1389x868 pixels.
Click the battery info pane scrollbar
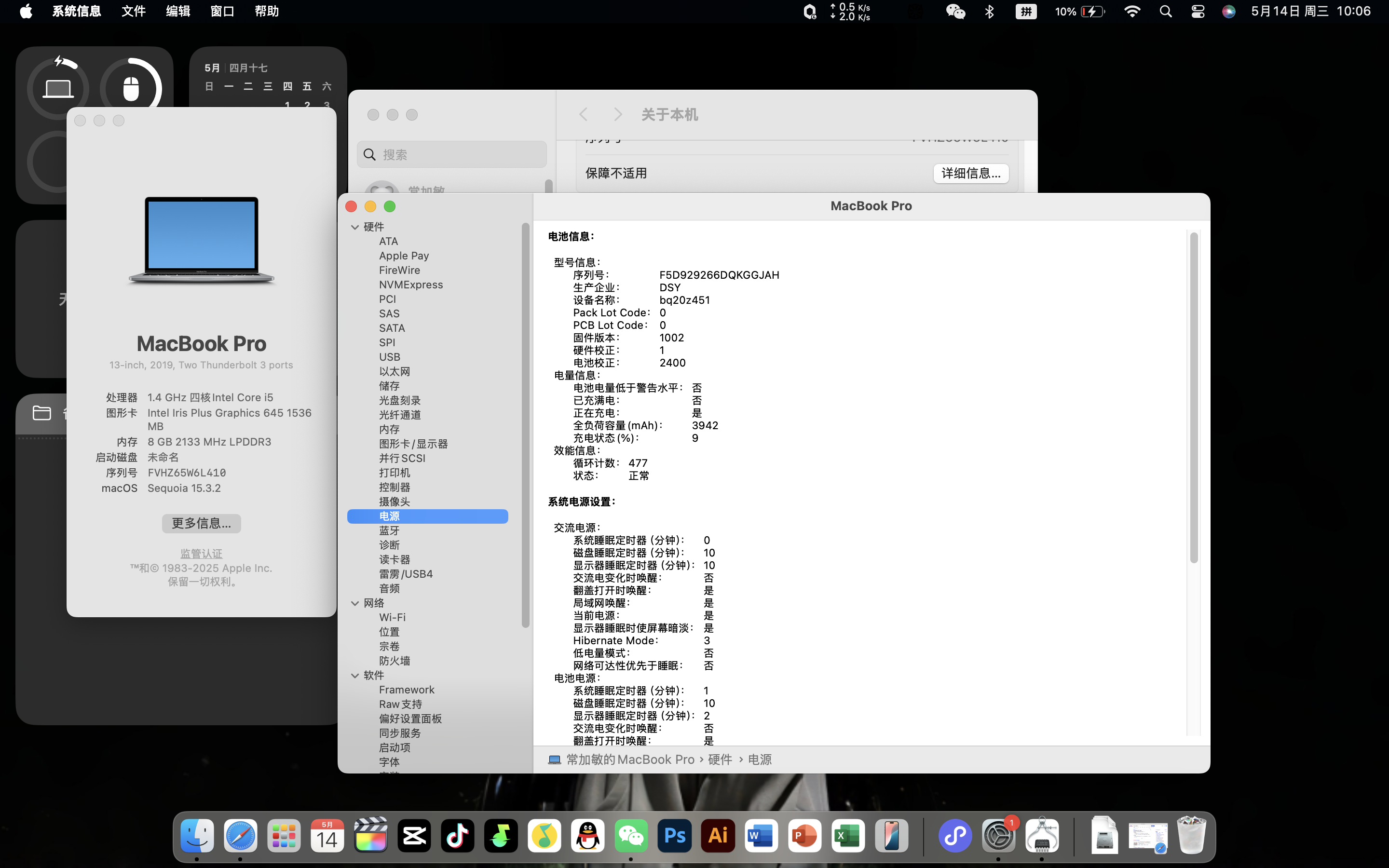coord(1194,397)
